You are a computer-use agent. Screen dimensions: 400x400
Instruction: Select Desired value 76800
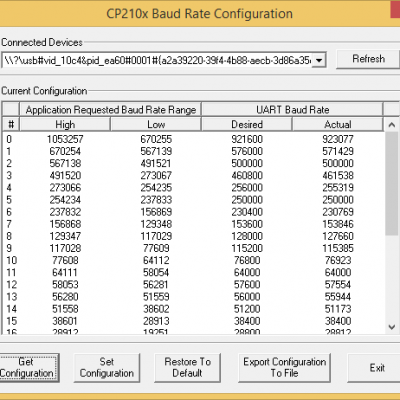tap(247, 260)
